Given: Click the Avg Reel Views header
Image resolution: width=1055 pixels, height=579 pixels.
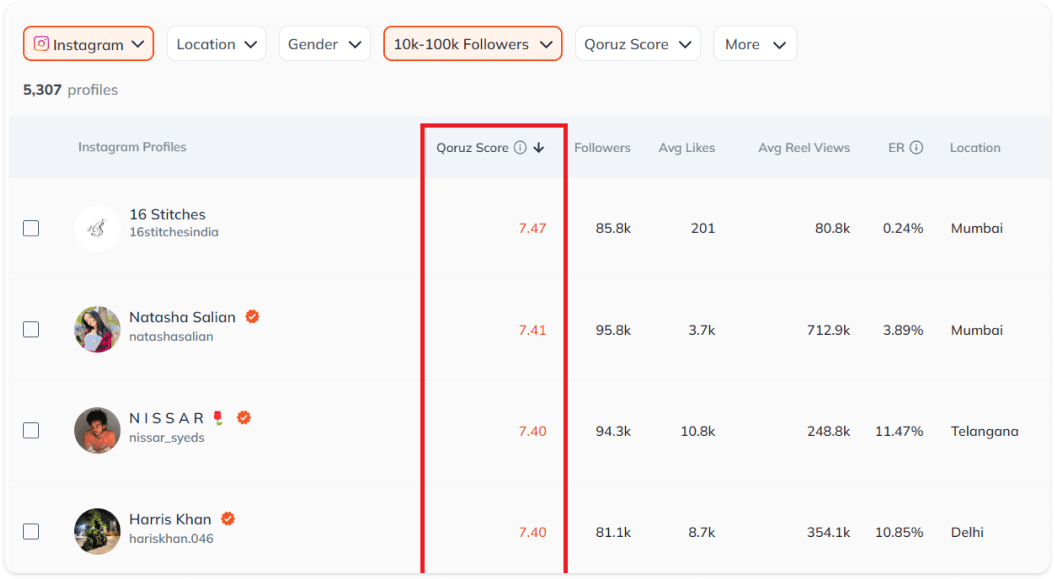Looking at the screenshot, I should 803,148.
